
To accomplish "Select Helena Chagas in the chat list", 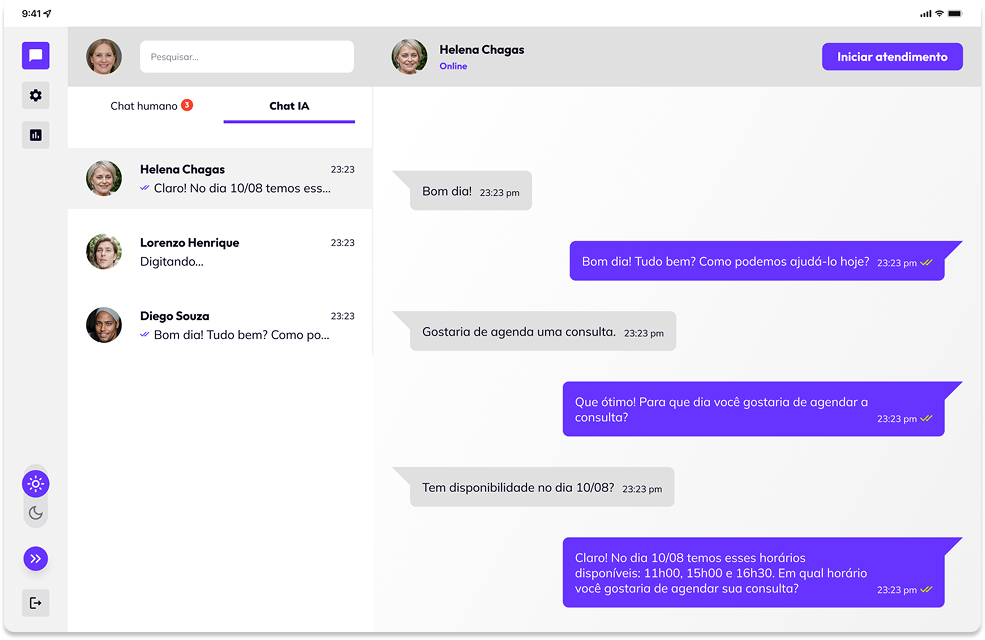I will click(220, 179).
